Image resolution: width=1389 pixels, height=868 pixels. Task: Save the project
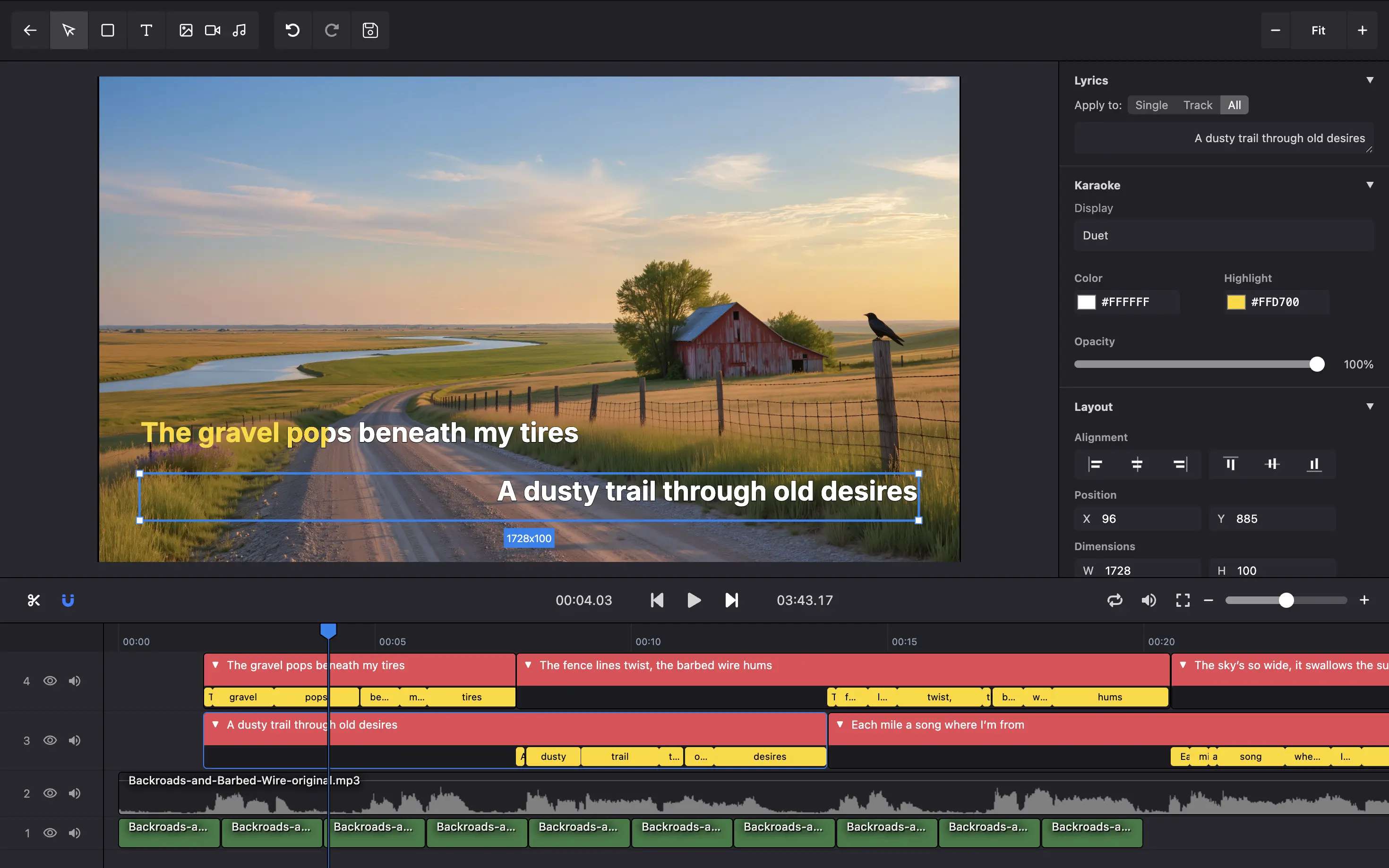370,30
